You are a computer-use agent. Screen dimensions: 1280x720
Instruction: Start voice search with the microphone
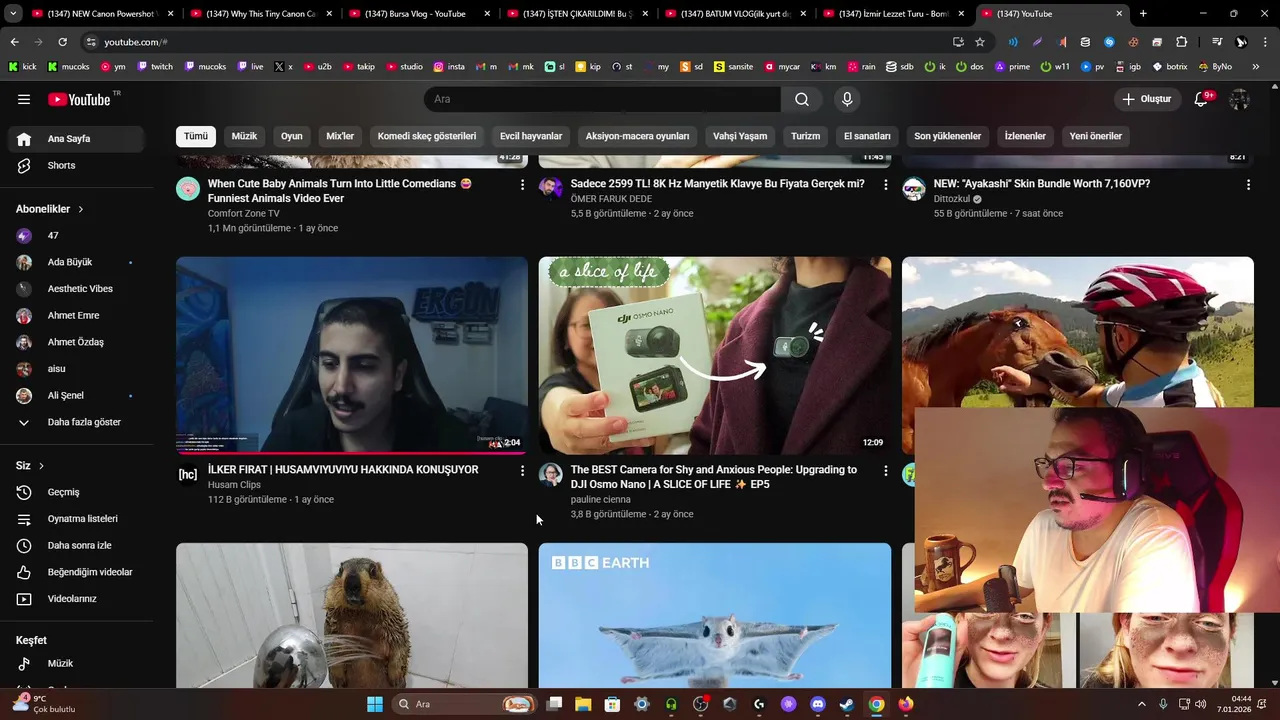tap(847, 99)
